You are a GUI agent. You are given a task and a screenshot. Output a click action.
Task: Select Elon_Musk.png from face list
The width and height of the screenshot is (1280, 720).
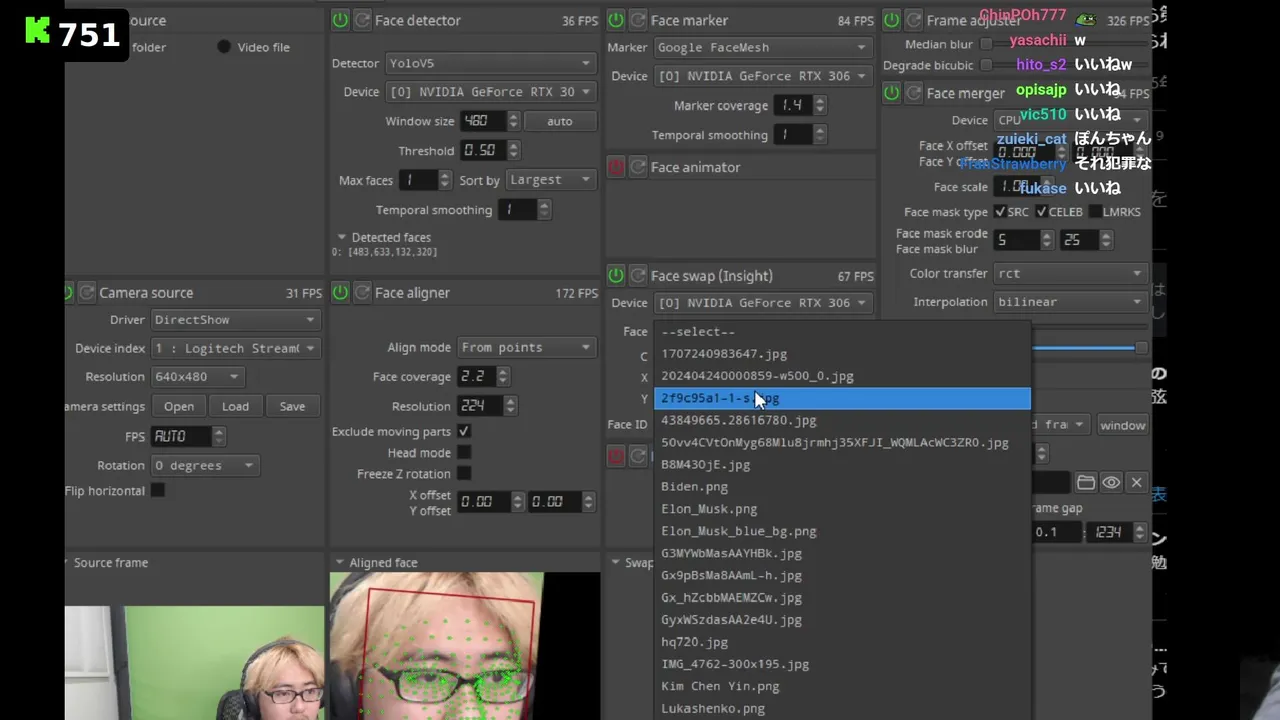[x=842, y=509]
